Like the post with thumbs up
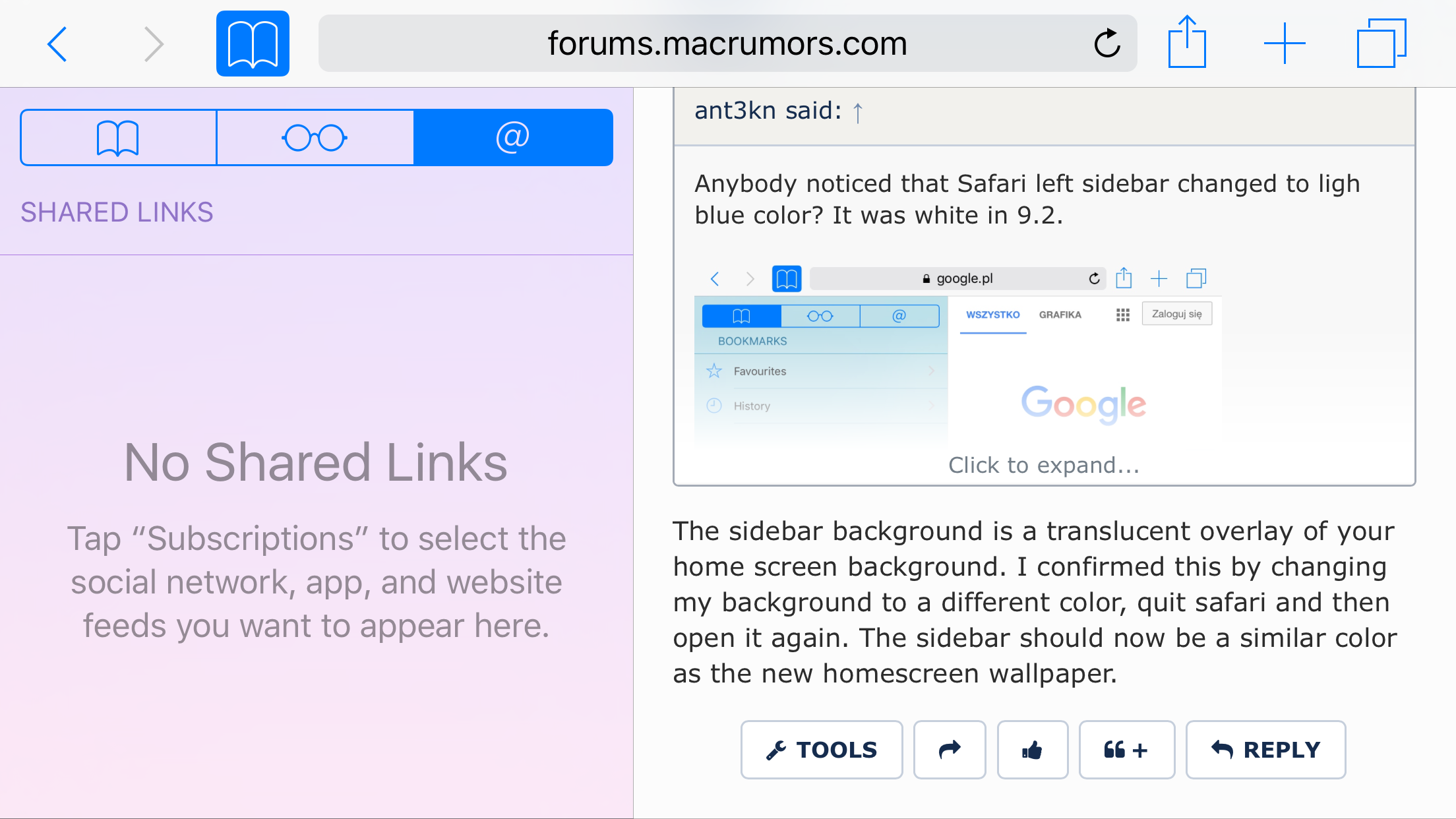 click(x=1032, y=750)
